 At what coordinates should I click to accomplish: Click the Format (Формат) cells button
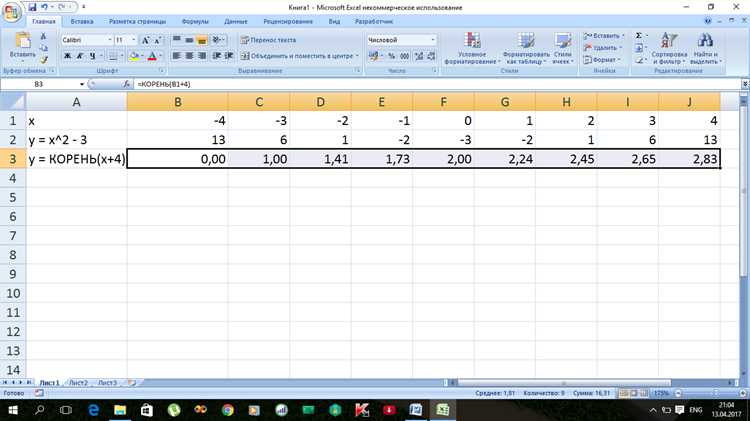(x=602, y=60)
